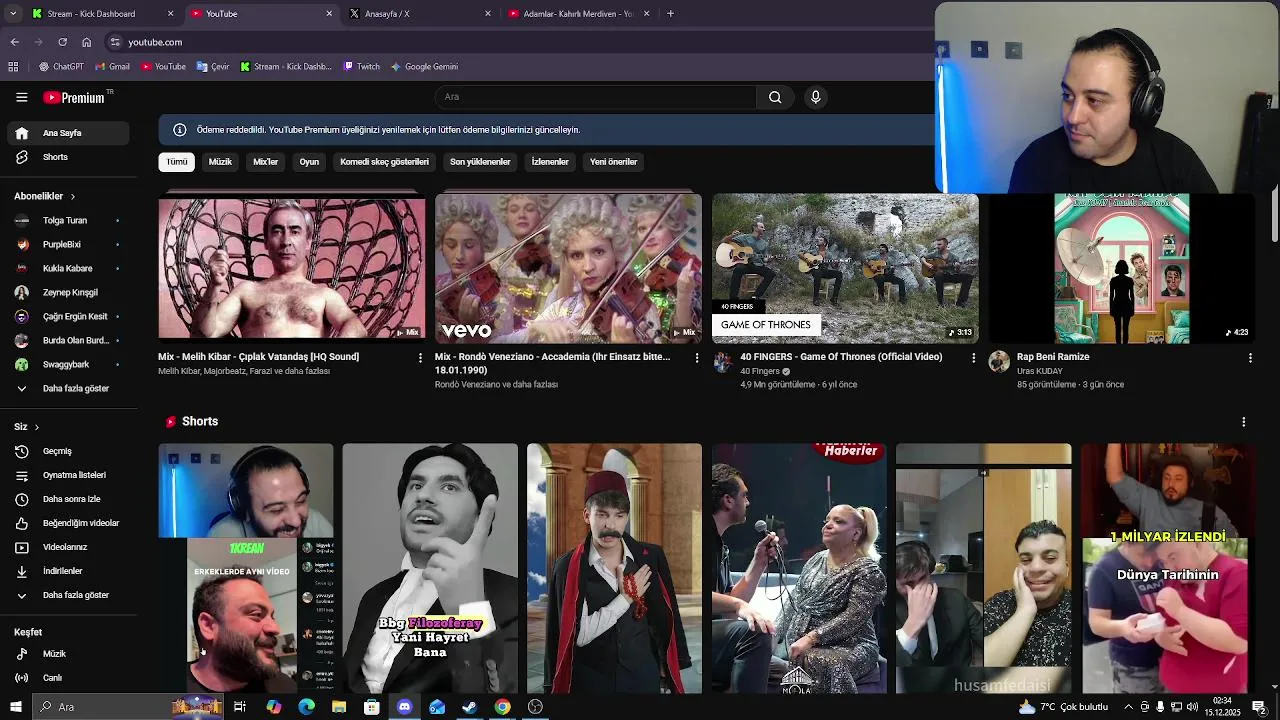Select the Mix'ler filter chip
This screenshot has width=1280, height=720.
(266, 162)
